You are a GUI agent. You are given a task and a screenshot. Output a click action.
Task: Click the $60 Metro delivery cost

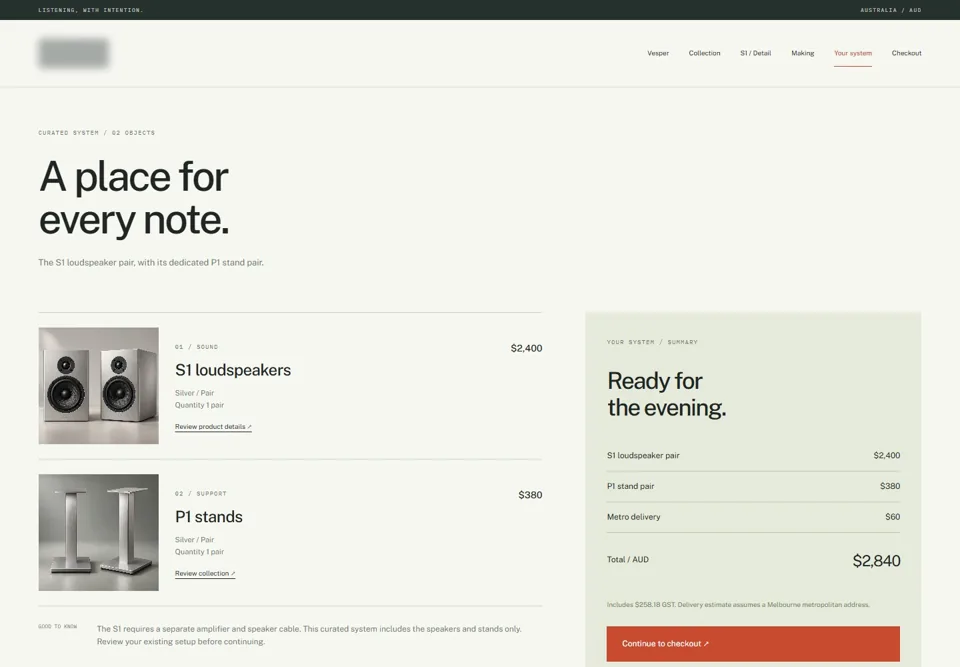(x=893, y=517)
